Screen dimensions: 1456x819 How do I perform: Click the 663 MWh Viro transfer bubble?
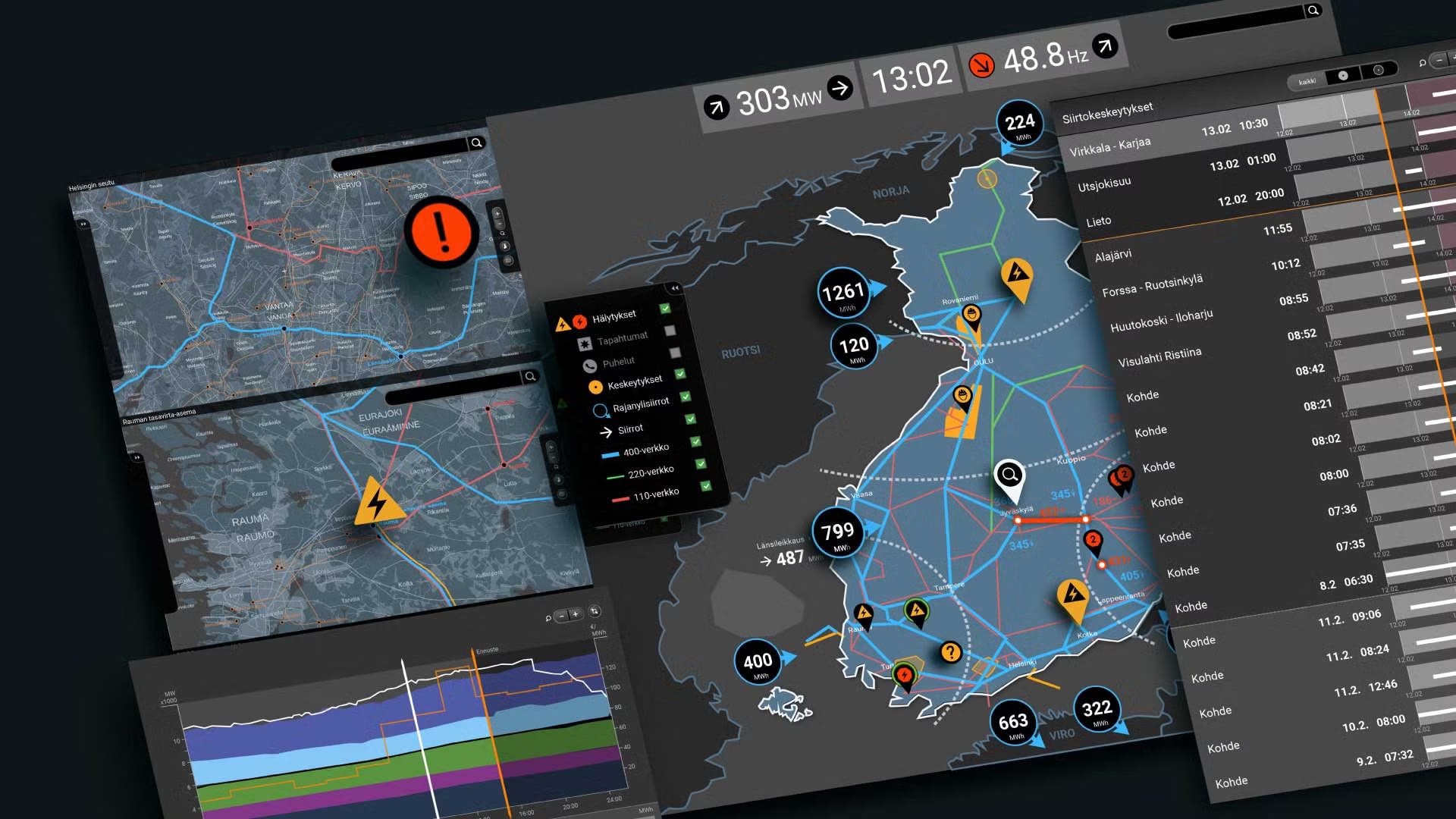click(1013, 723)
